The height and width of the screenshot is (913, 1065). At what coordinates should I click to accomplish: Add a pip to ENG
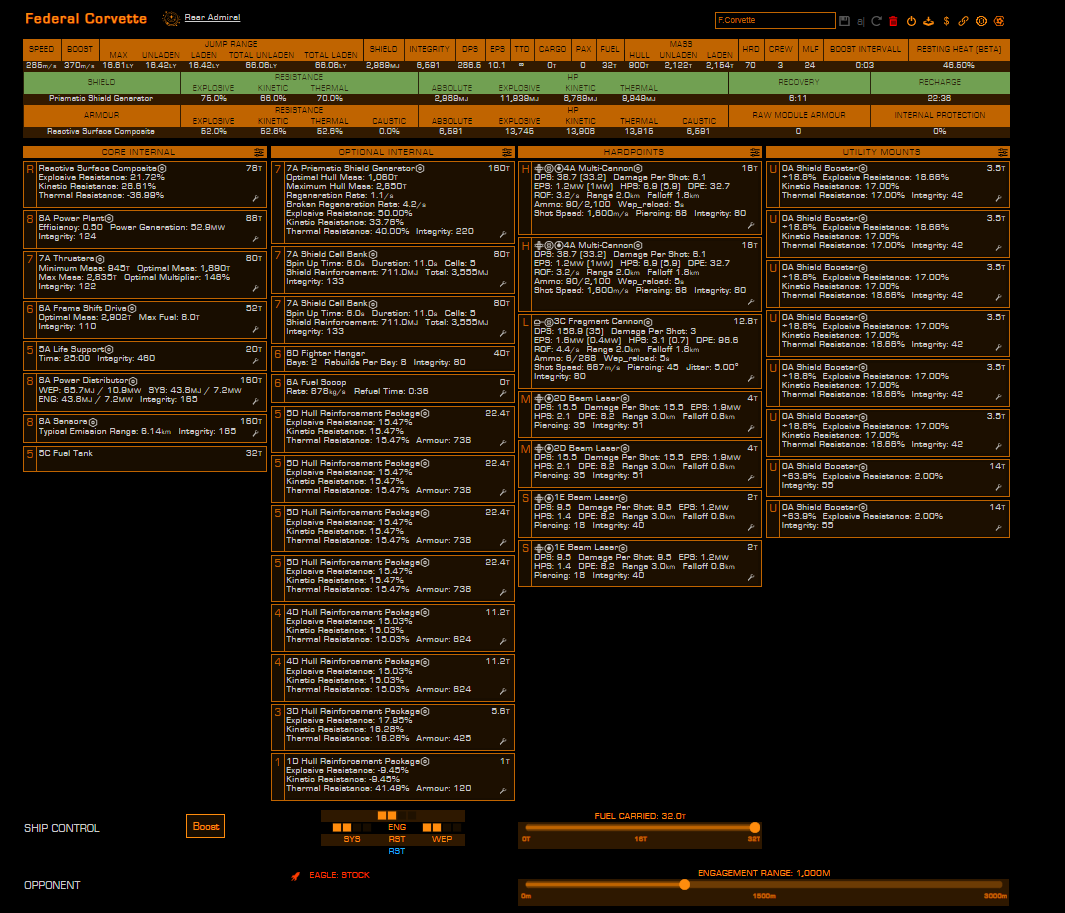397,827
